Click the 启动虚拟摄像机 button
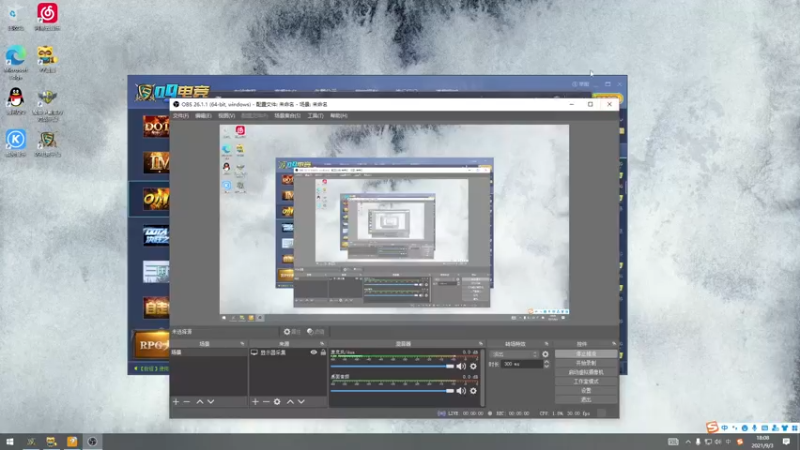Image resolution: width=800 pixels, height=450 pixels. coord(586,372)
